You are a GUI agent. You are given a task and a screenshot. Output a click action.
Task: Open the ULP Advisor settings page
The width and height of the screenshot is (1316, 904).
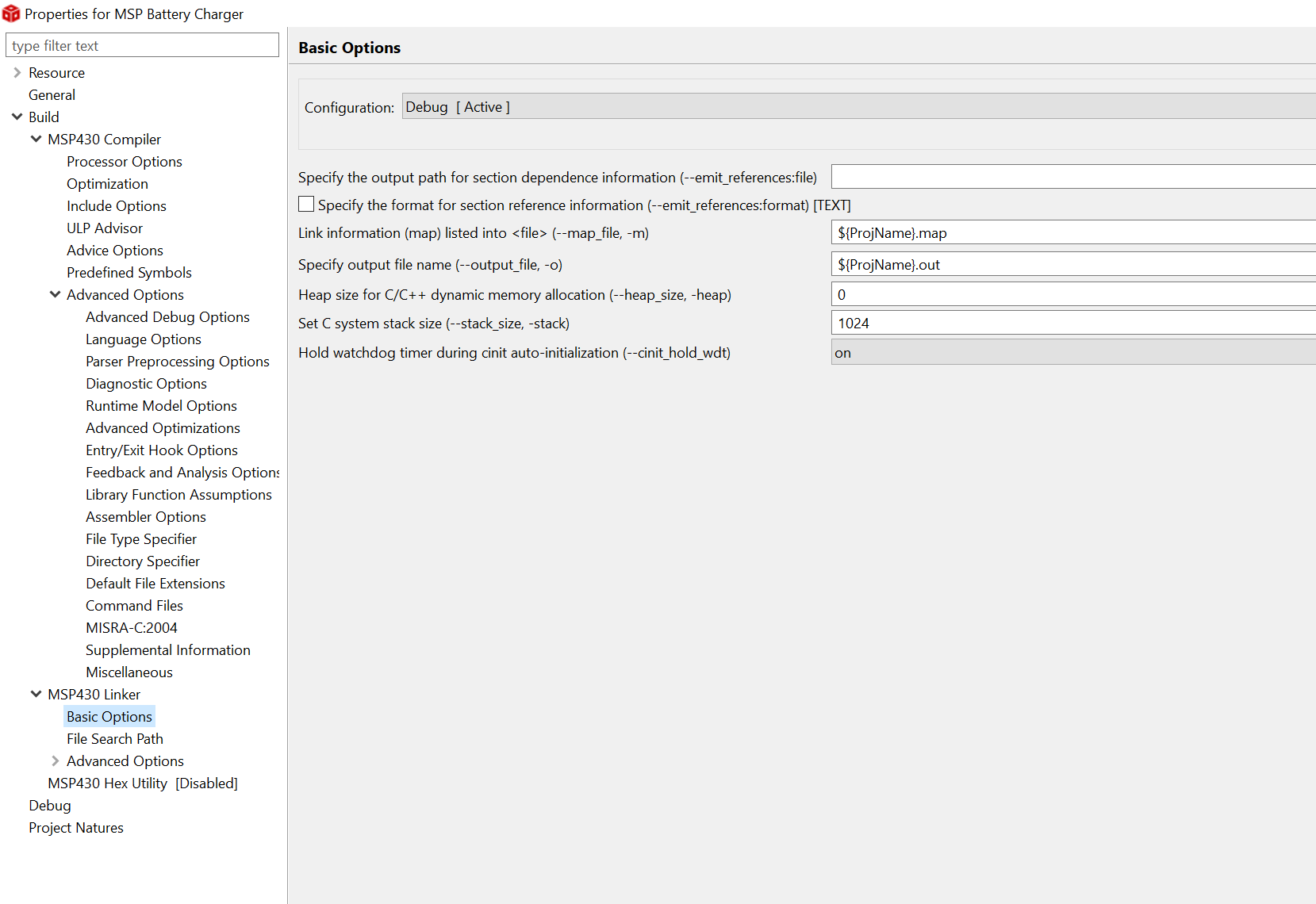coord(105,228)
